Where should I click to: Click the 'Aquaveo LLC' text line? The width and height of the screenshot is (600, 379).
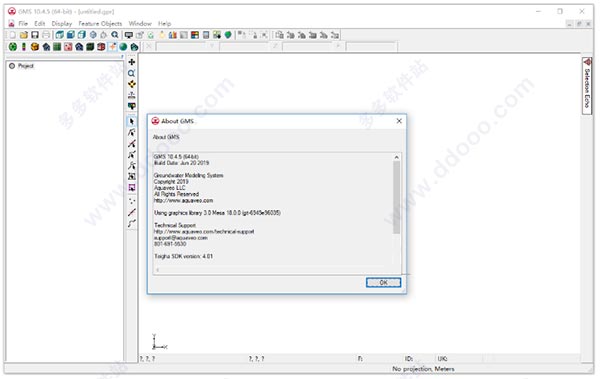coord(170,188)
